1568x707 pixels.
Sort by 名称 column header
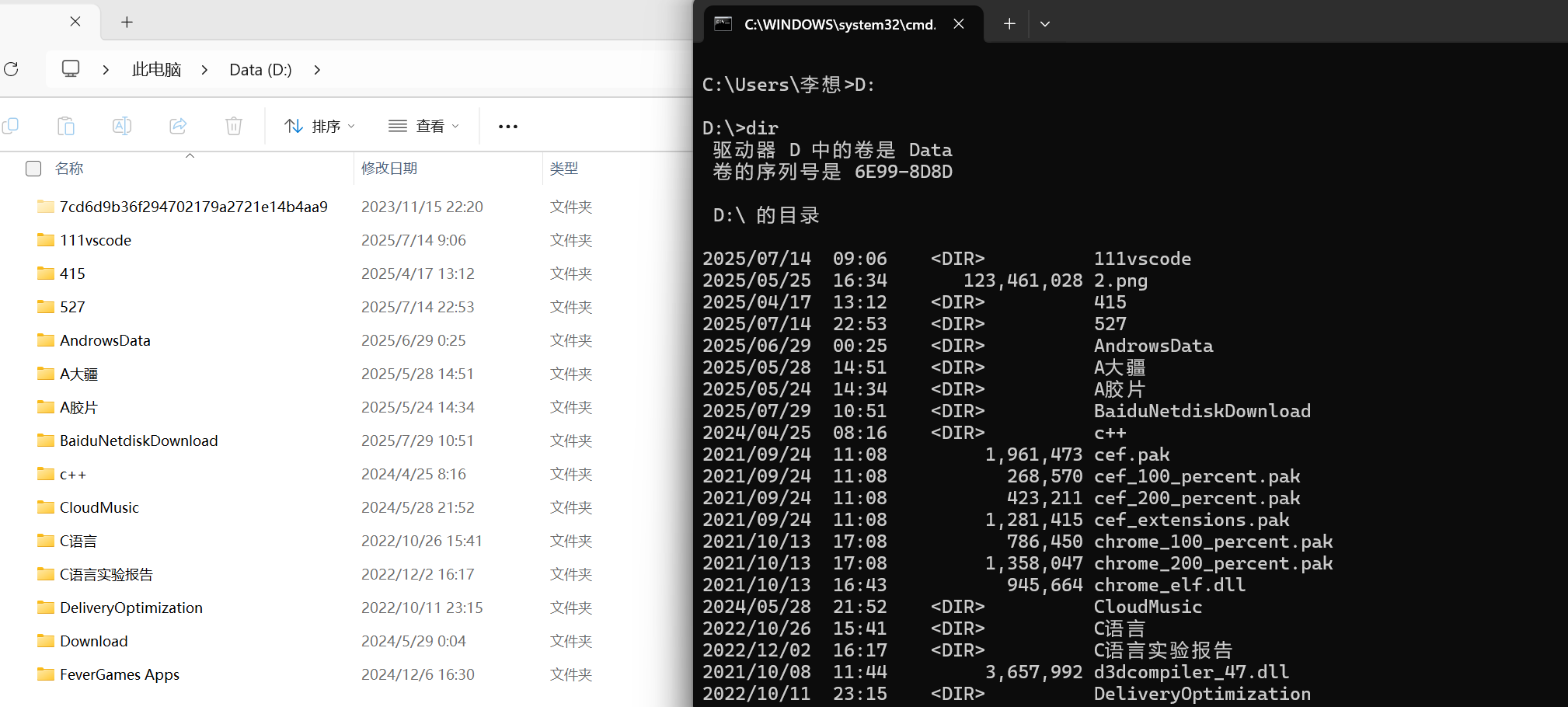tap(69, 169)
